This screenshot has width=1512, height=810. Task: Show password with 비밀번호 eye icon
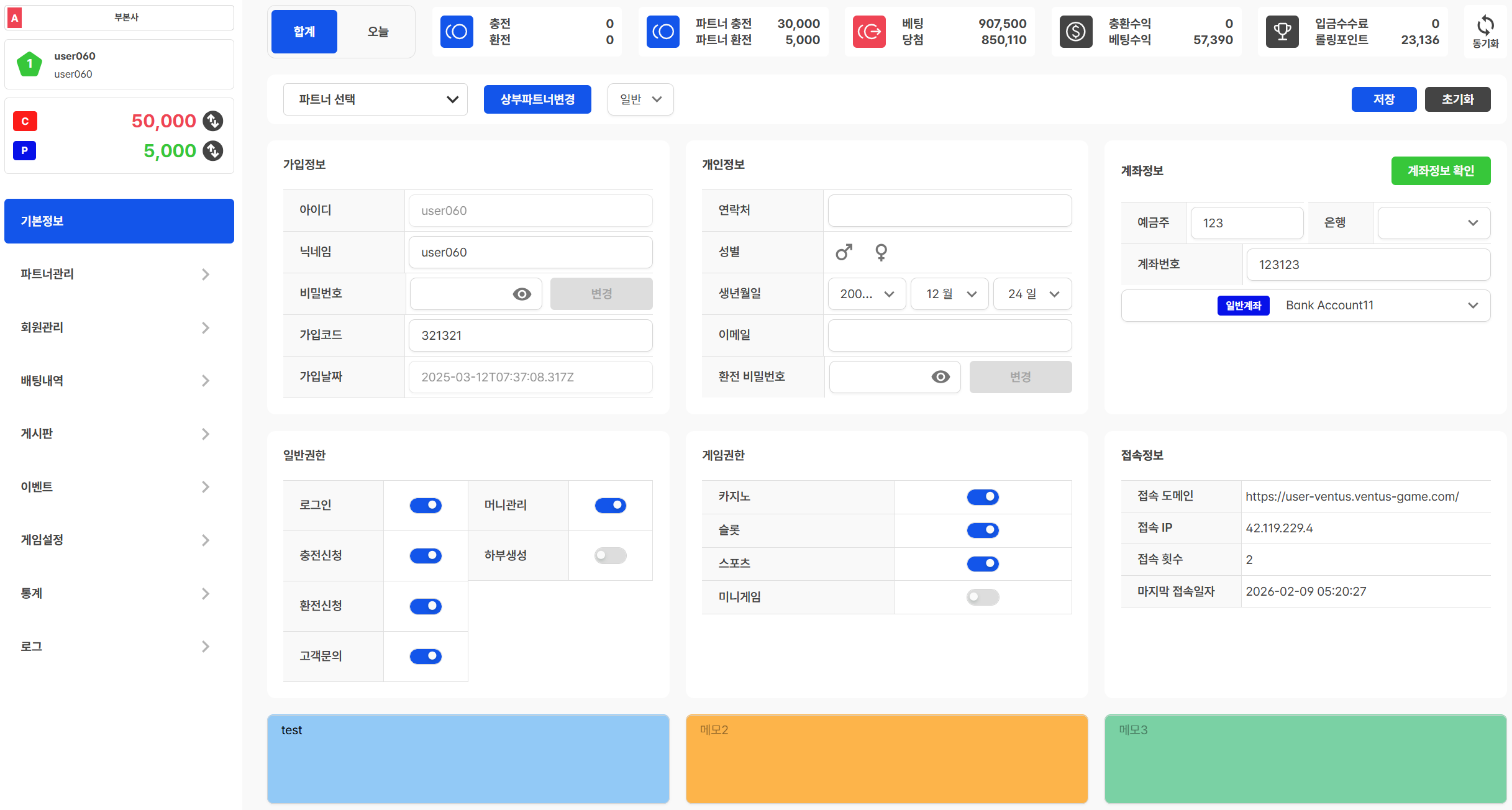point(522,294)
